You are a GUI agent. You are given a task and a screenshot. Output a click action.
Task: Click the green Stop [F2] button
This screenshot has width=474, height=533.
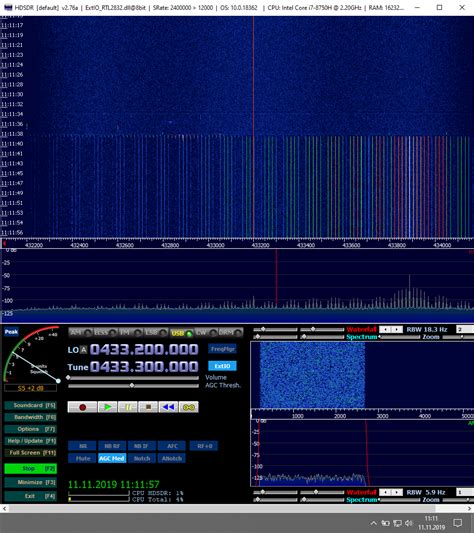tap(31, 469)
